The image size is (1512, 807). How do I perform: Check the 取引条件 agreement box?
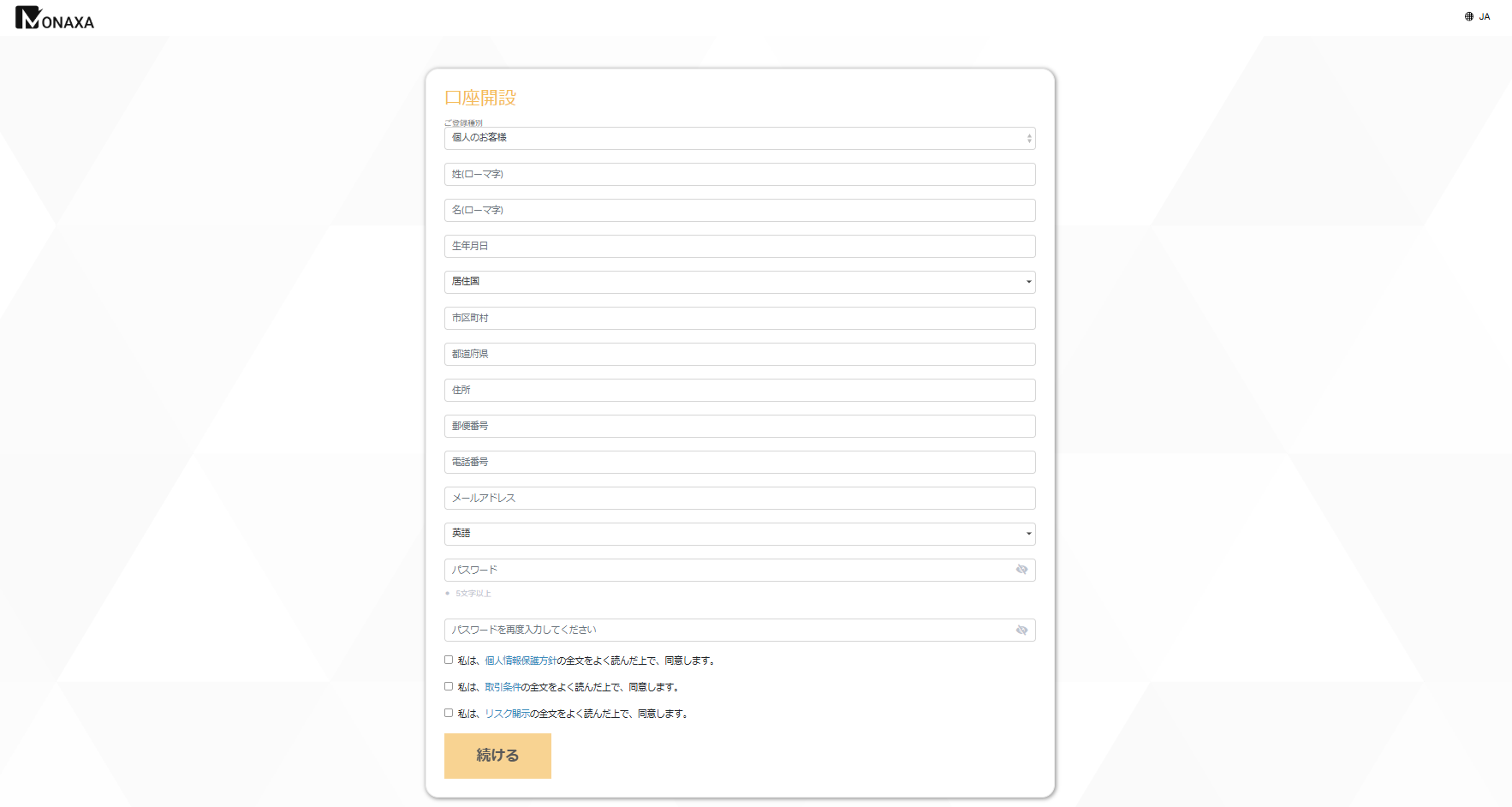point(449,686)
